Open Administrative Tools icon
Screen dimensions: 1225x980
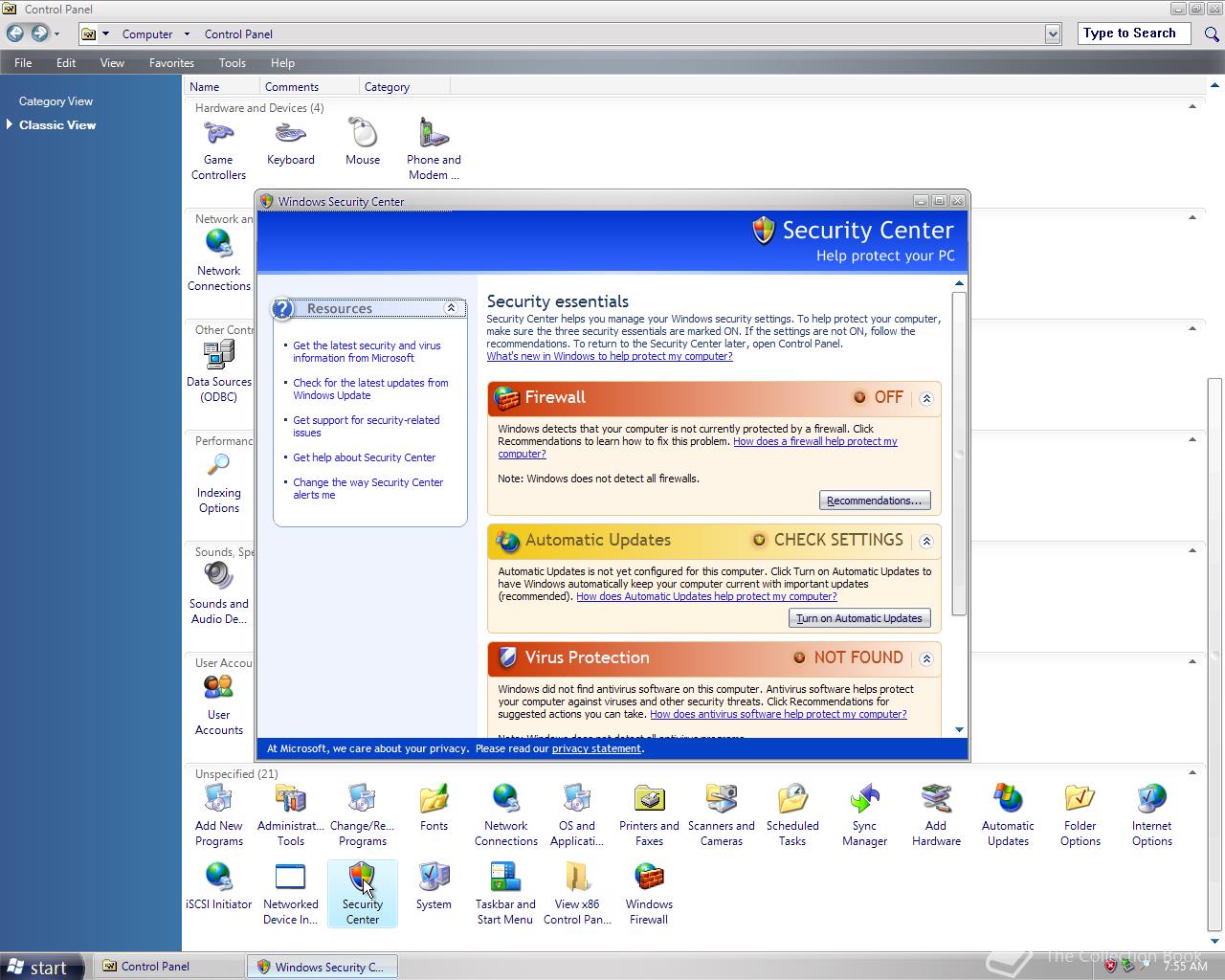(x=291, y=815)
